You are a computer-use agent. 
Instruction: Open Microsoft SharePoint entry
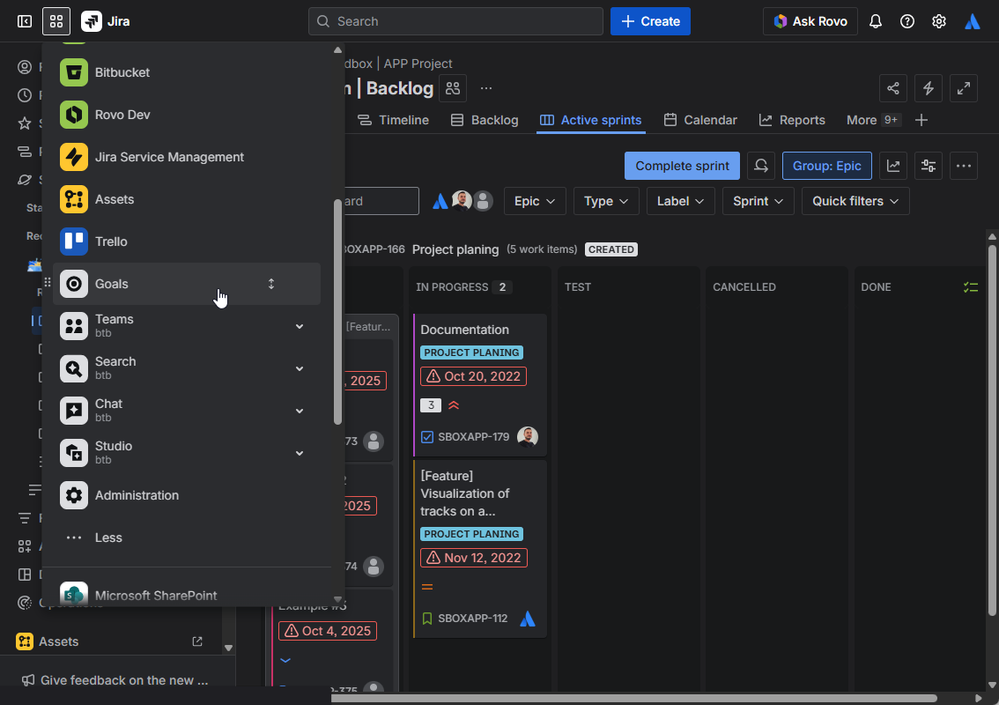186,595
